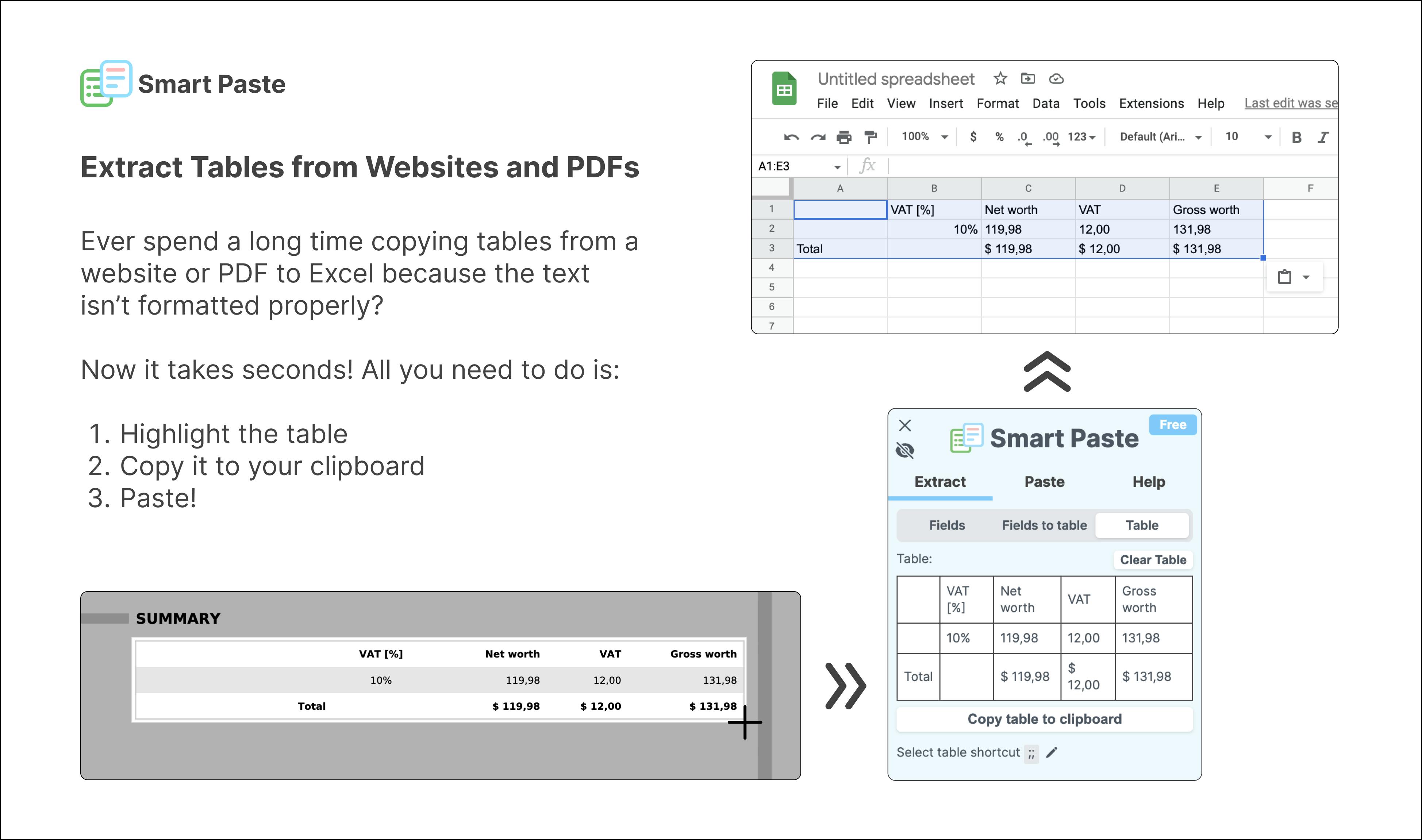Open the Help menu in Sheets

coord(1211,104)
